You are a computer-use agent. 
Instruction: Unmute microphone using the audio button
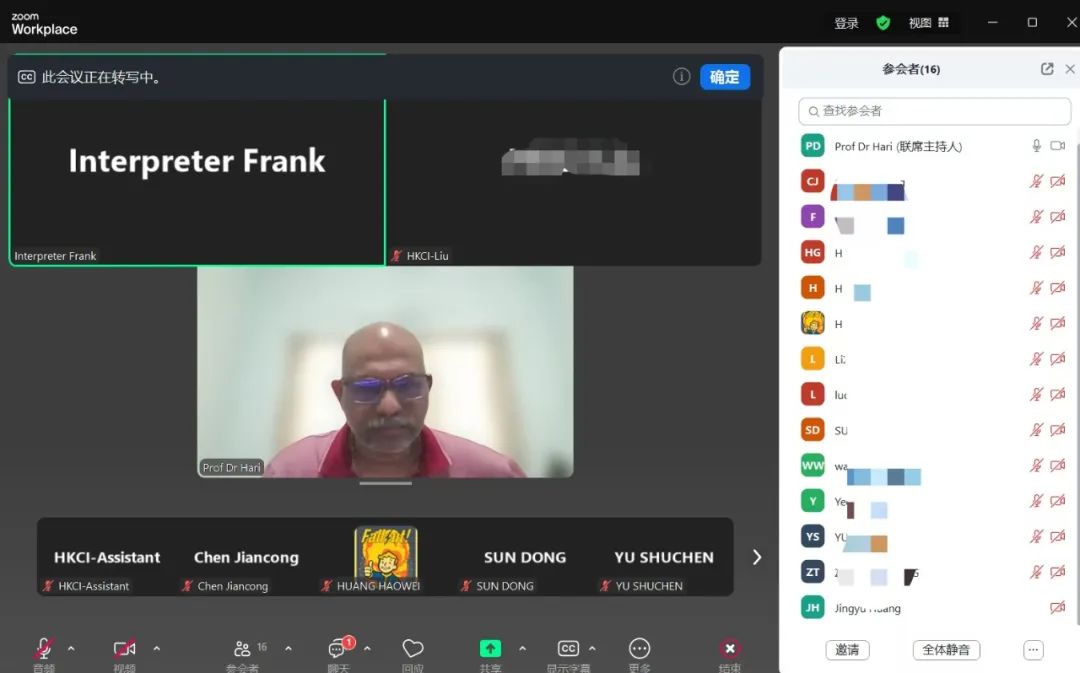coord(43,649)
